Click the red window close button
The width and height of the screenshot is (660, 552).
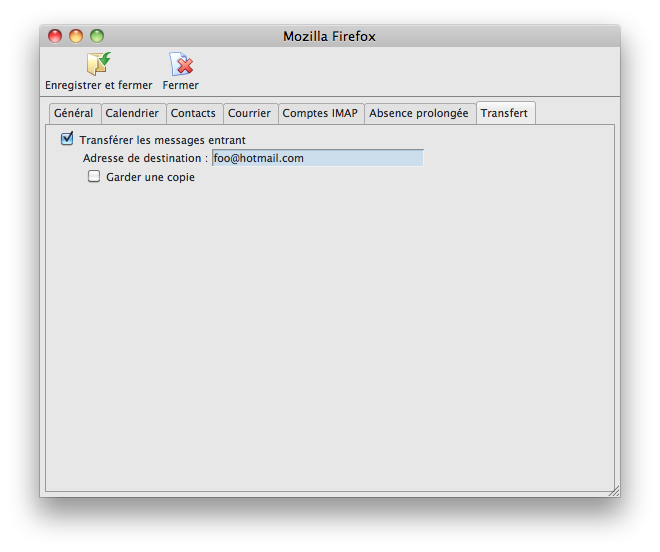(55, 36)
